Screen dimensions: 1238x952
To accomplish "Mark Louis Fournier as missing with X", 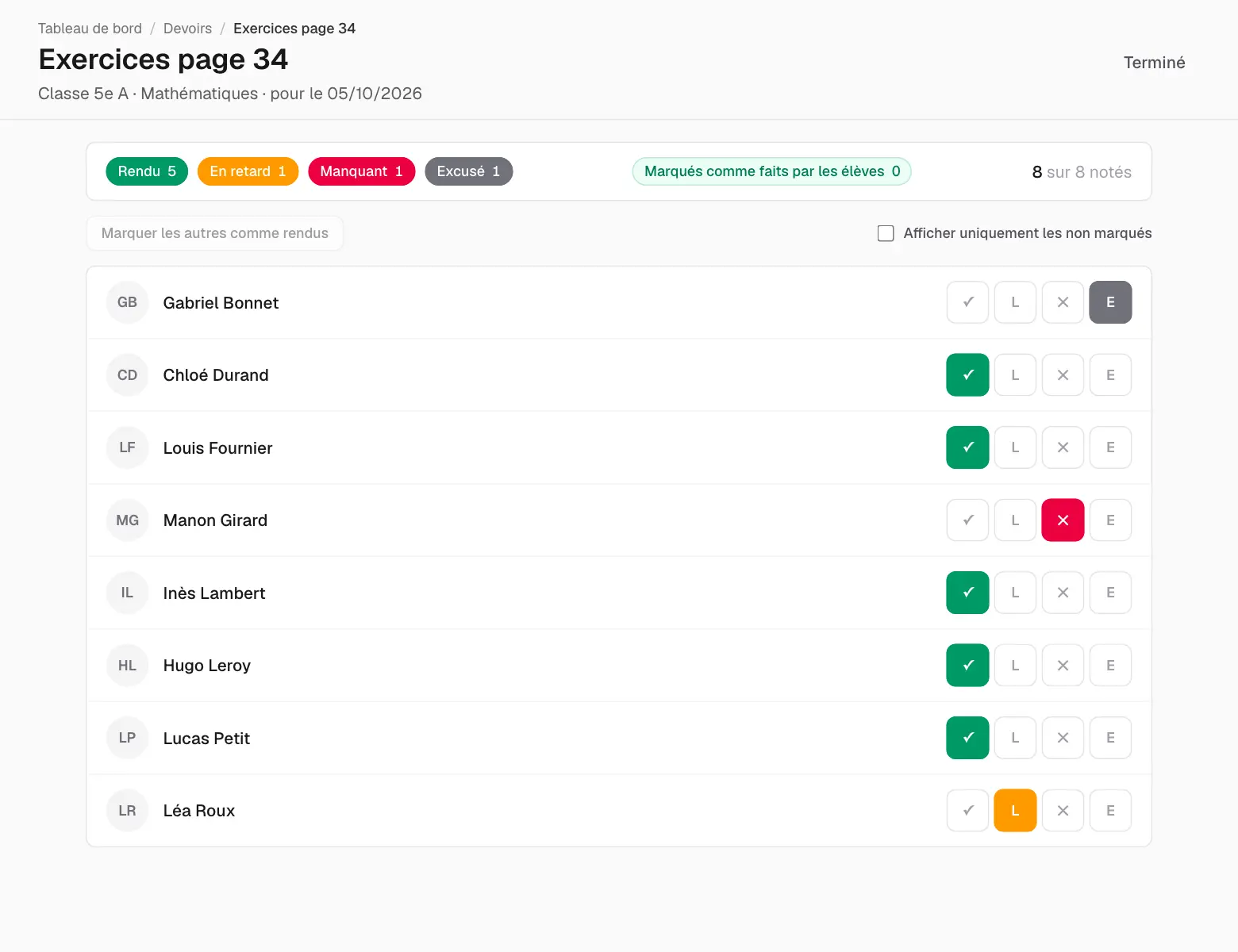I will coord(1063,447).
